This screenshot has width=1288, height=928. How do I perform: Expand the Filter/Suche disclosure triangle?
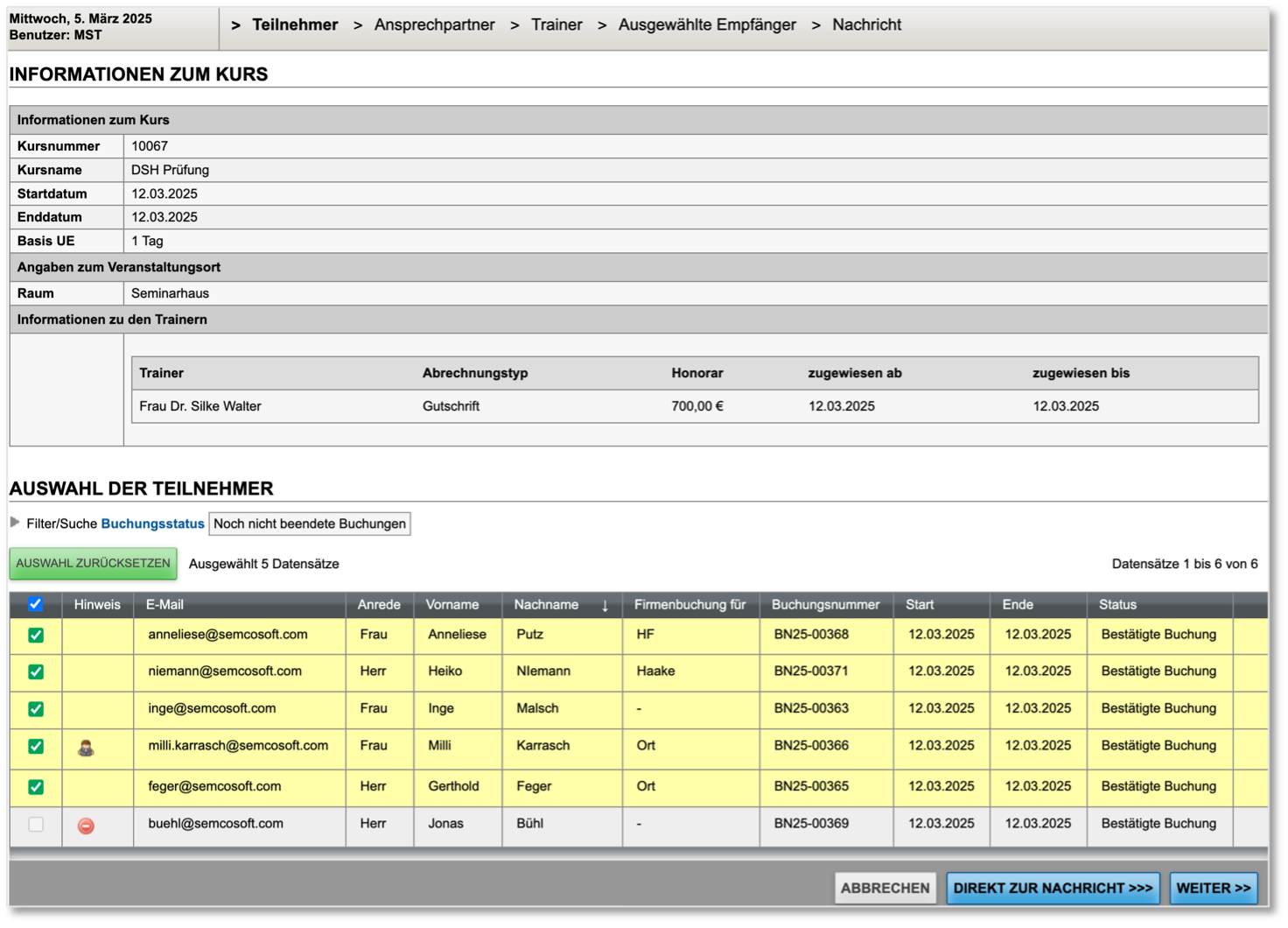click(x=15, y=523)
